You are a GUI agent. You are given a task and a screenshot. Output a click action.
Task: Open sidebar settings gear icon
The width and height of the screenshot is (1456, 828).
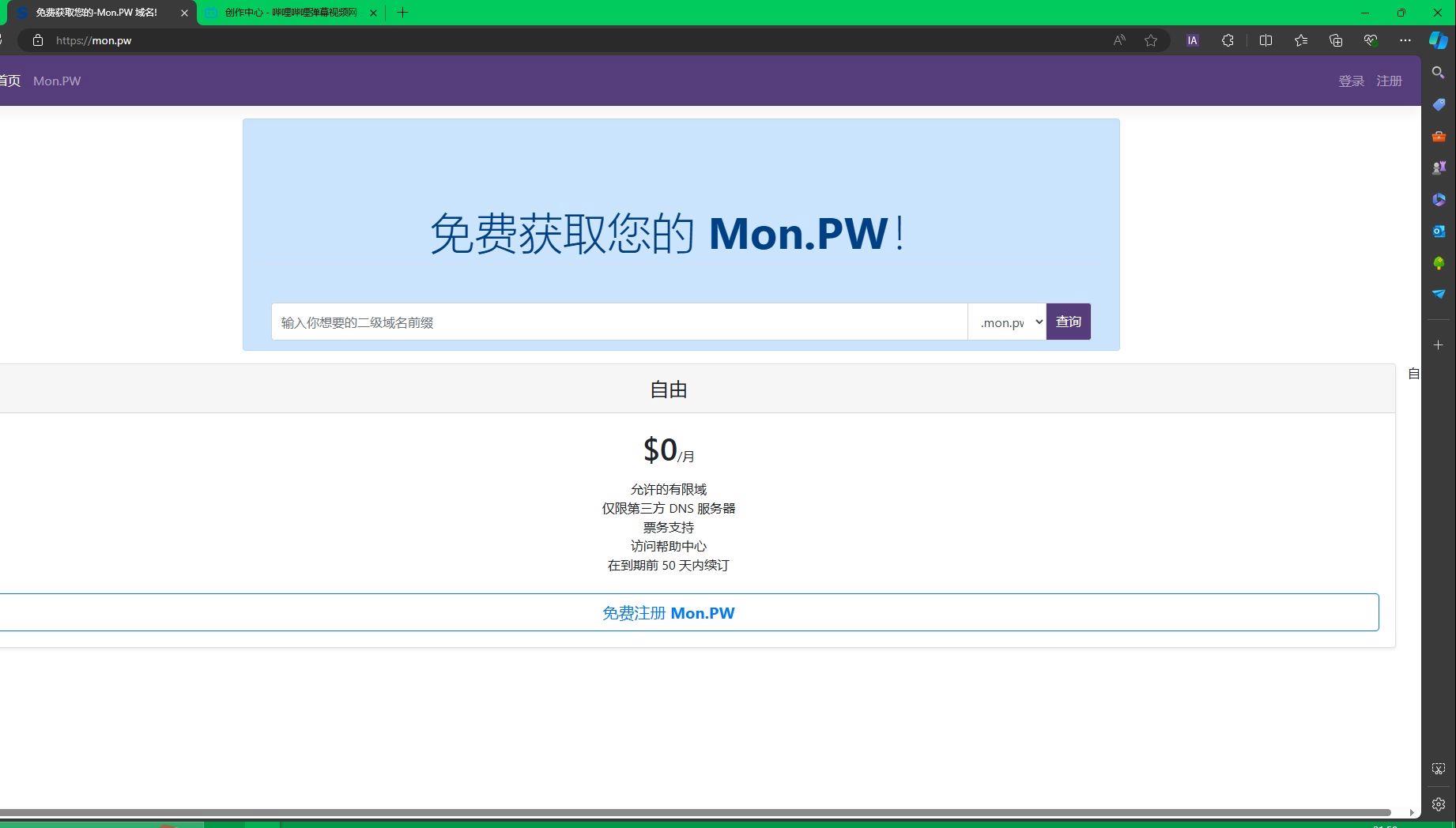pos(1439,804)
